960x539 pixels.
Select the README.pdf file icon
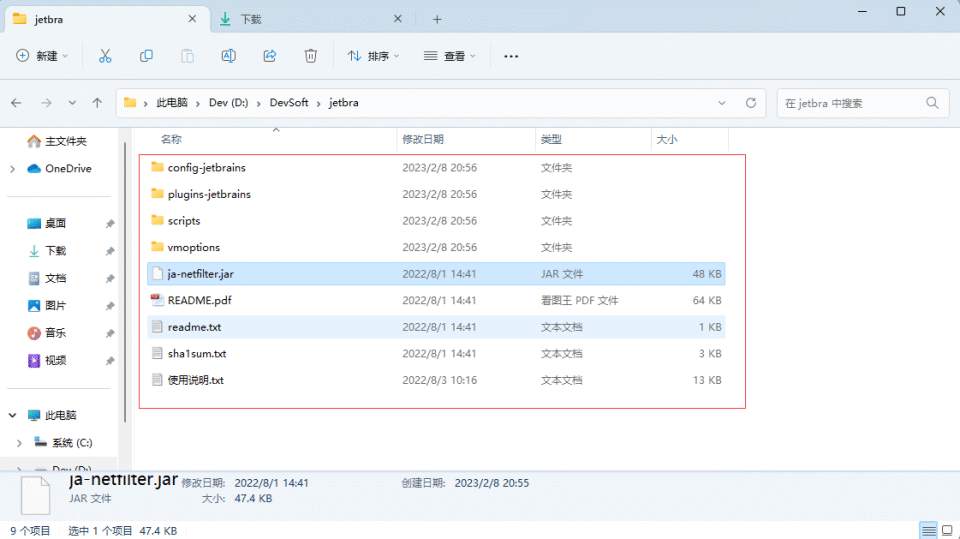(x=157, y=300)
